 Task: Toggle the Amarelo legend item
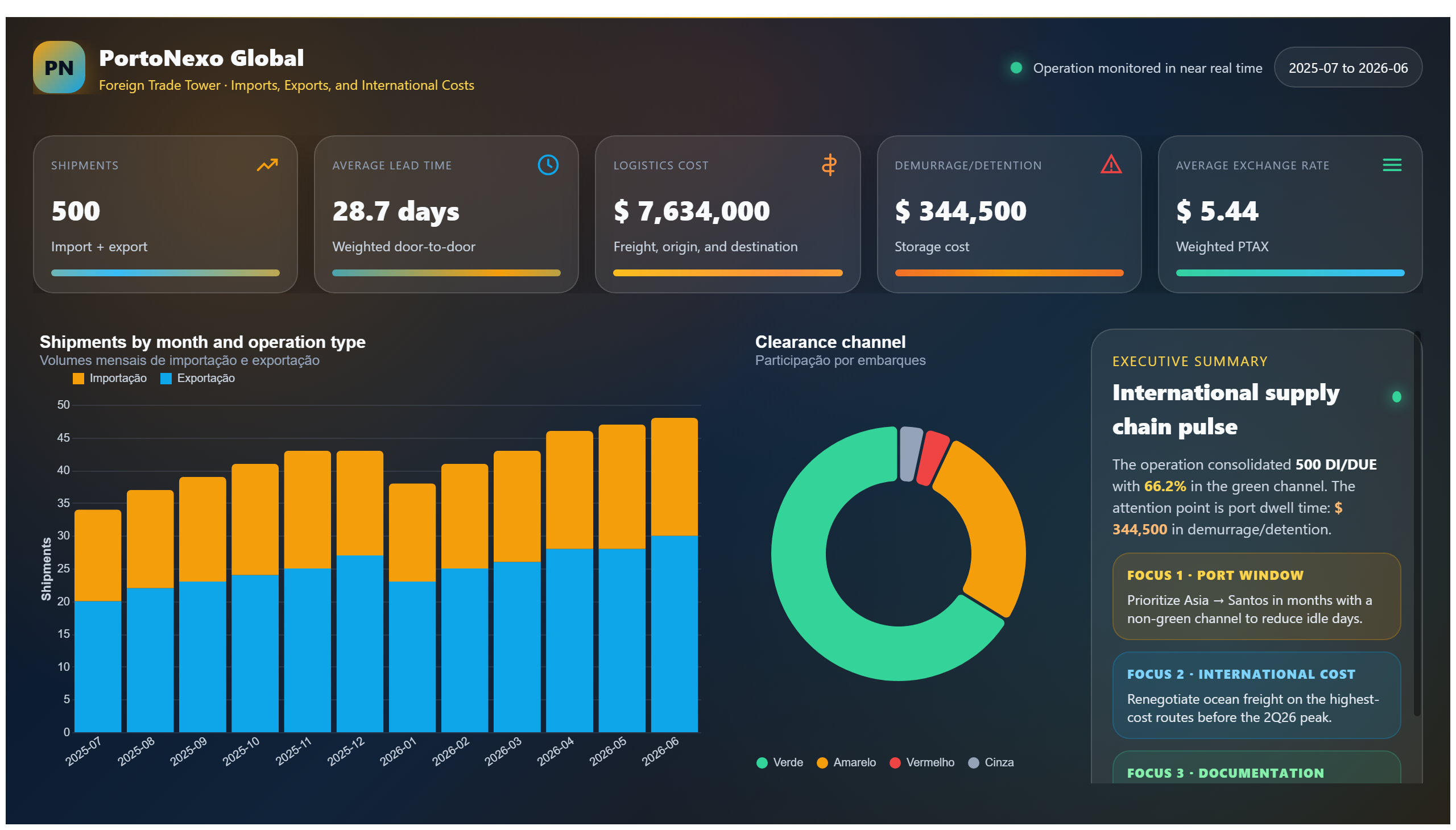(x=846, y=763)
